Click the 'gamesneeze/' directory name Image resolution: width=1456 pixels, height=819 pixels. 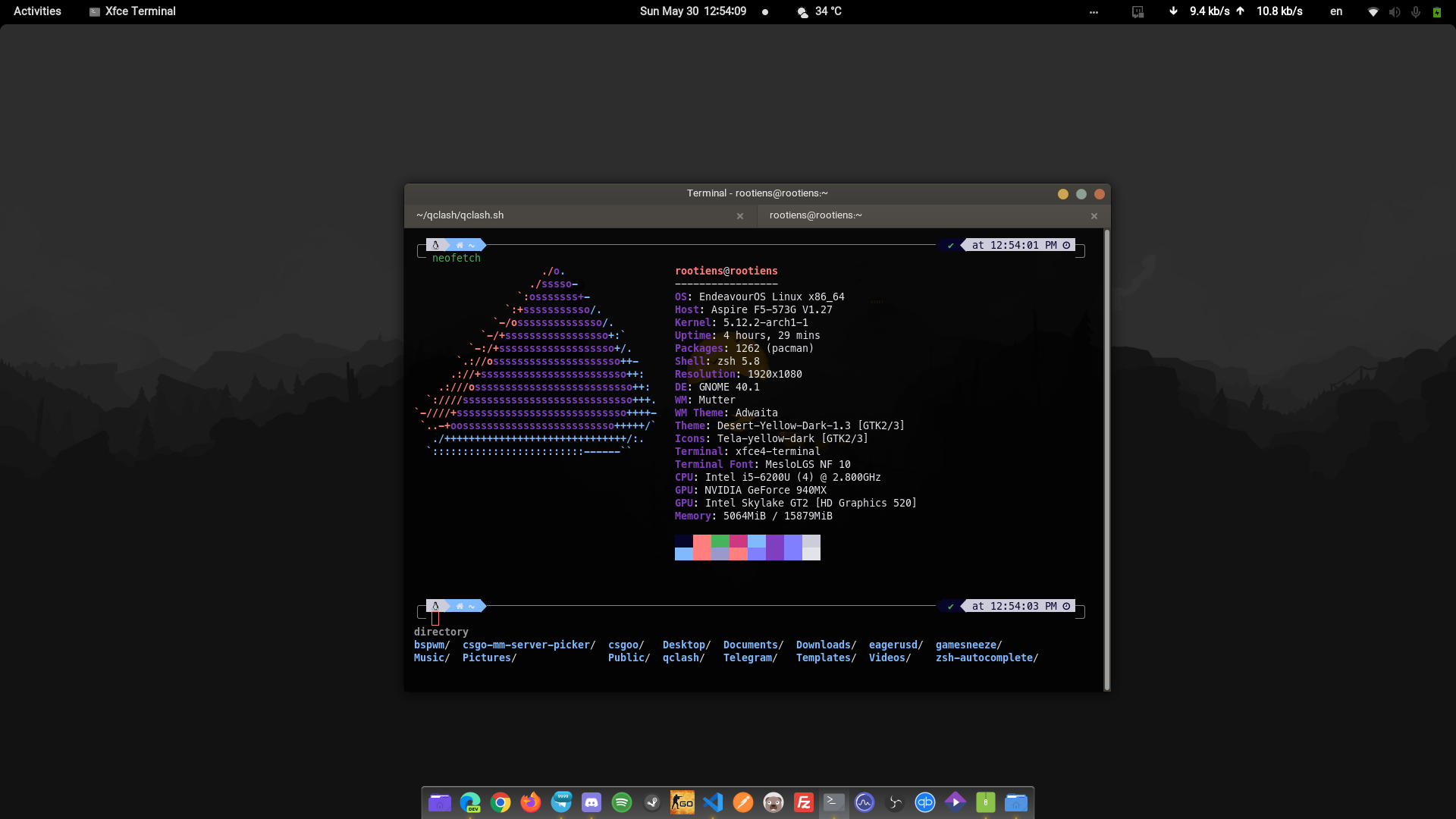point(969,645)
